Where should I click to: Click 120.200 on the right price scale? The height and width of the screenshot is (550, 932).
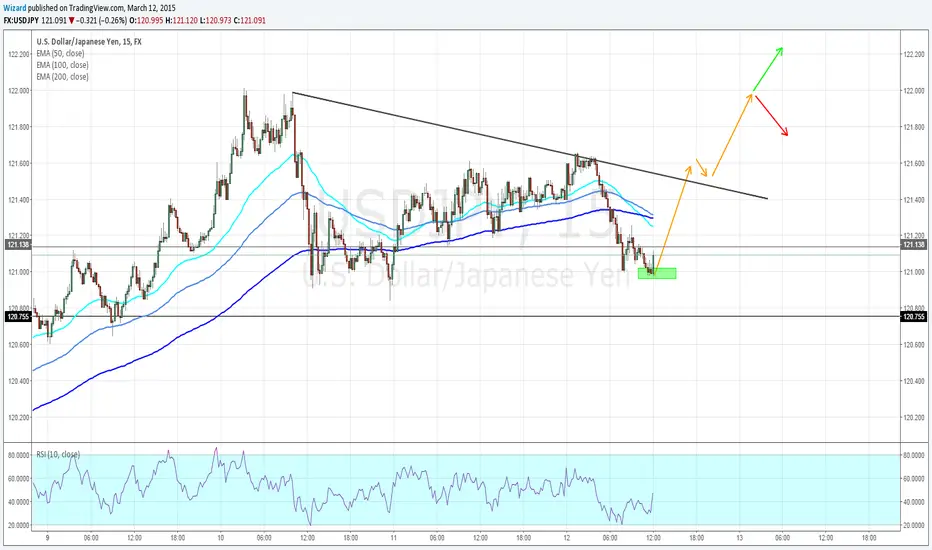(x=914, y=417)
